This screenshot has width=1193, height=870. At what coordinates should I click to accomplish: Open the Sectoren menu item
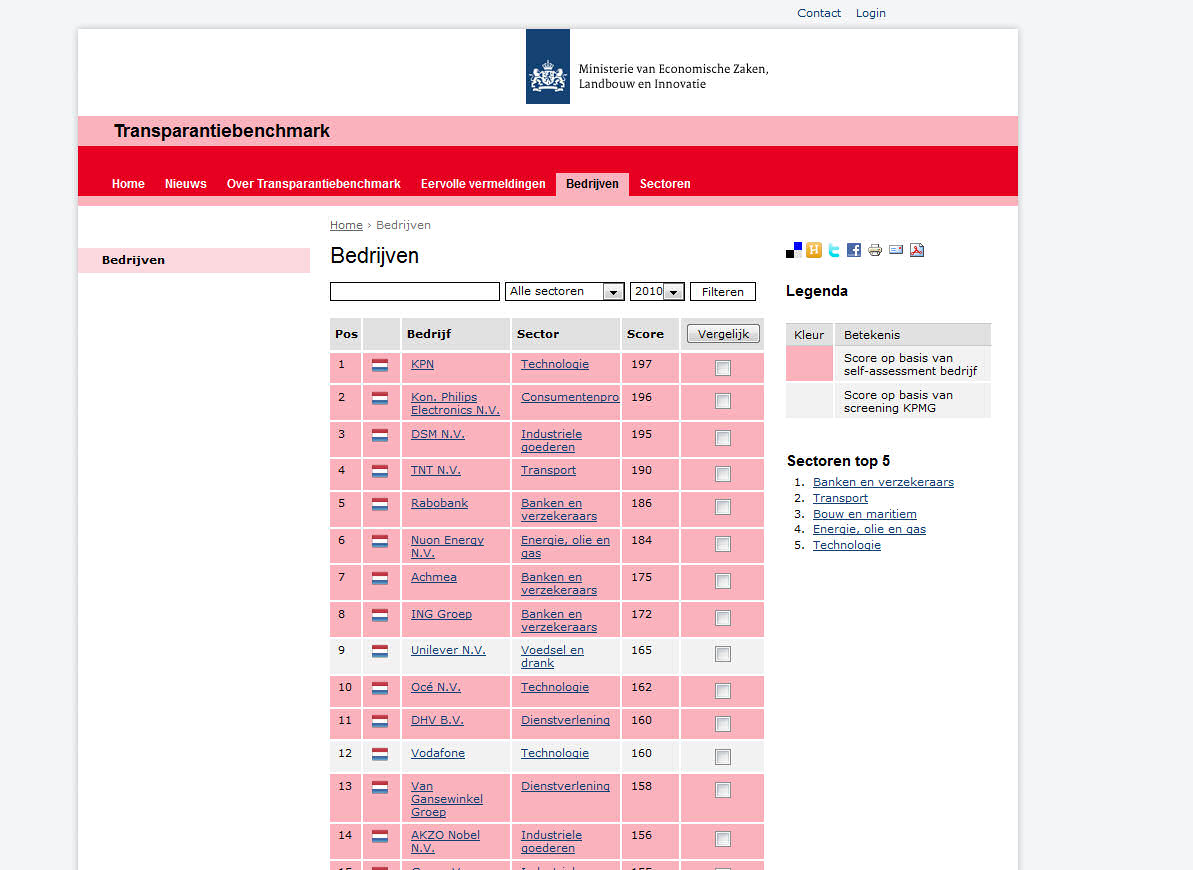point(665,184)
